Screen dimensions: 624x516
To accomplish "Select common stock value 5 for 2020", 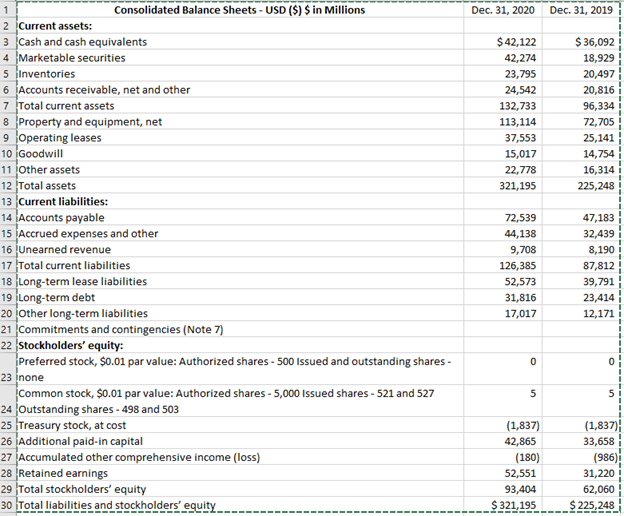I will [x=503, y=401].
